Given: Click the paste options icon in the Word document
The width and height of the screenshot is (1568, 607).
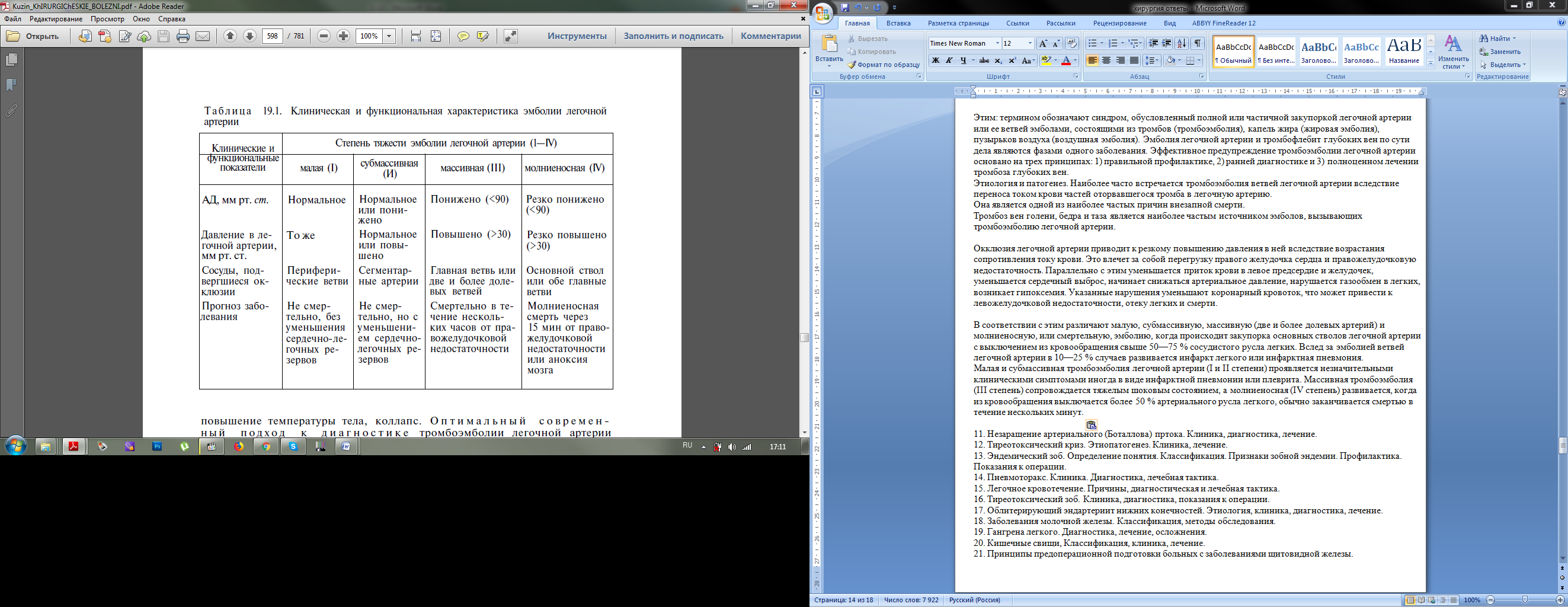Looking at the screenshot, I should (1092, 425).
